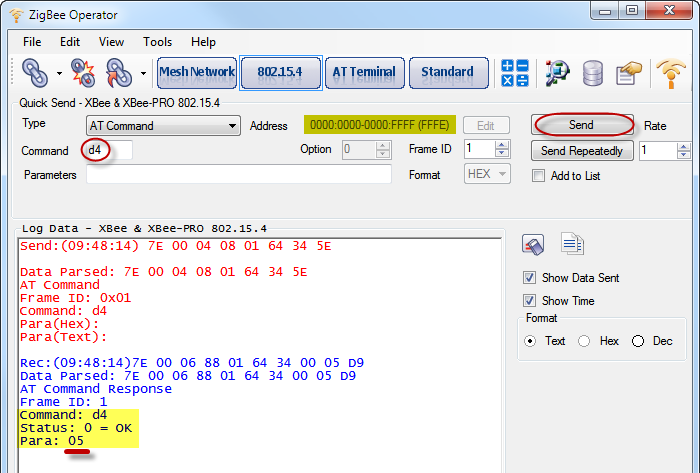The width and height of the screenshot is (700, 473).
Task: Click the ZigBee Operator title bar icon
Action: 17,15
